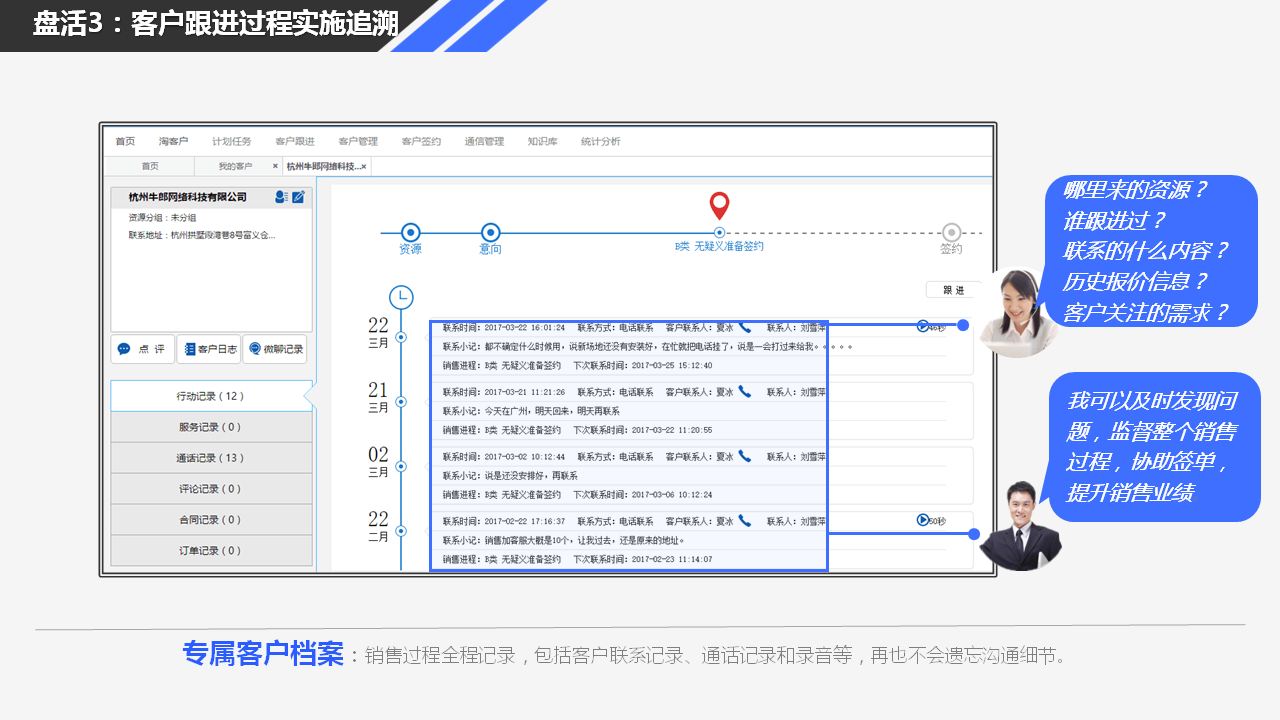Click the clock icon atop the timeline
This screenshot has width=1280, height=720.
click(x=401, y=297)
